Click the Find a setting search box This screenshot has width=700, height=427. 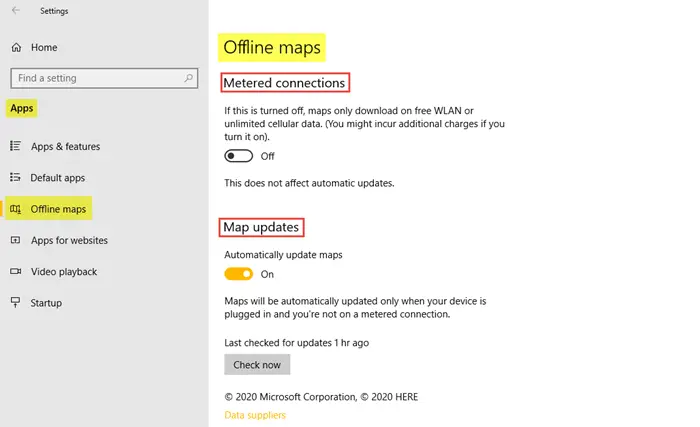pos(95,77)
